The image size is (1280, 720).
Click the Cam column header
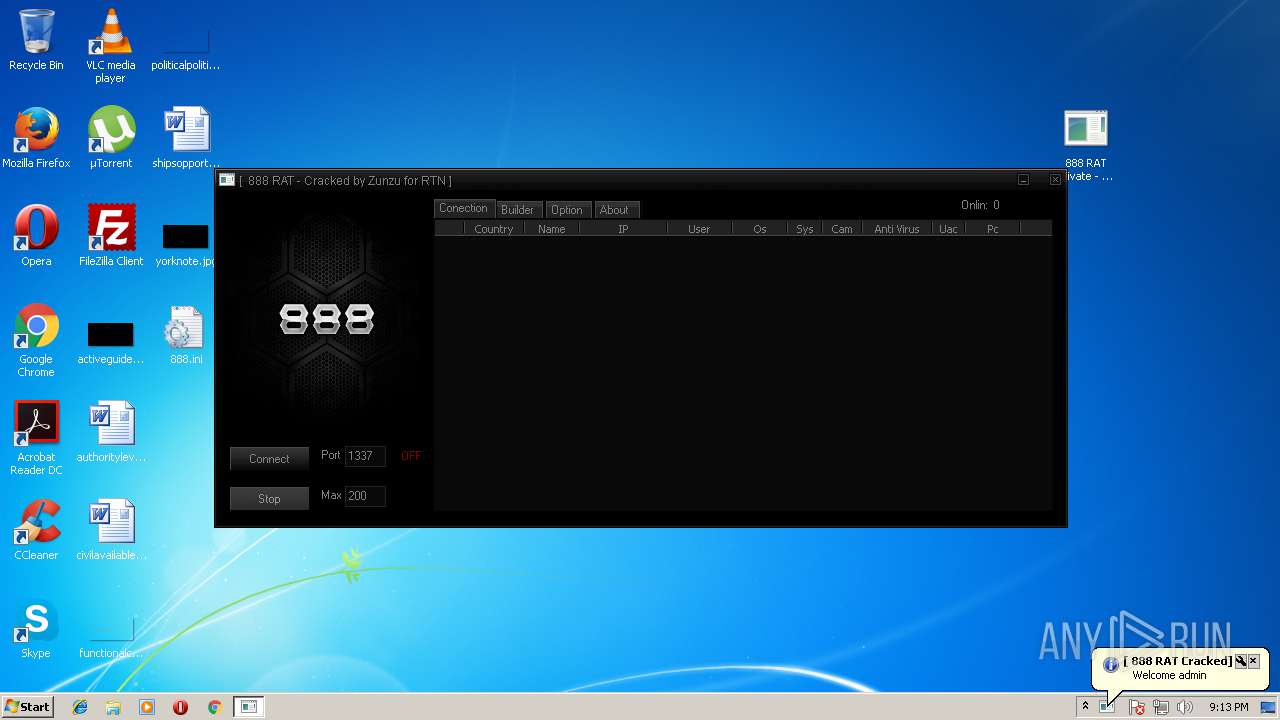point(842,229)
